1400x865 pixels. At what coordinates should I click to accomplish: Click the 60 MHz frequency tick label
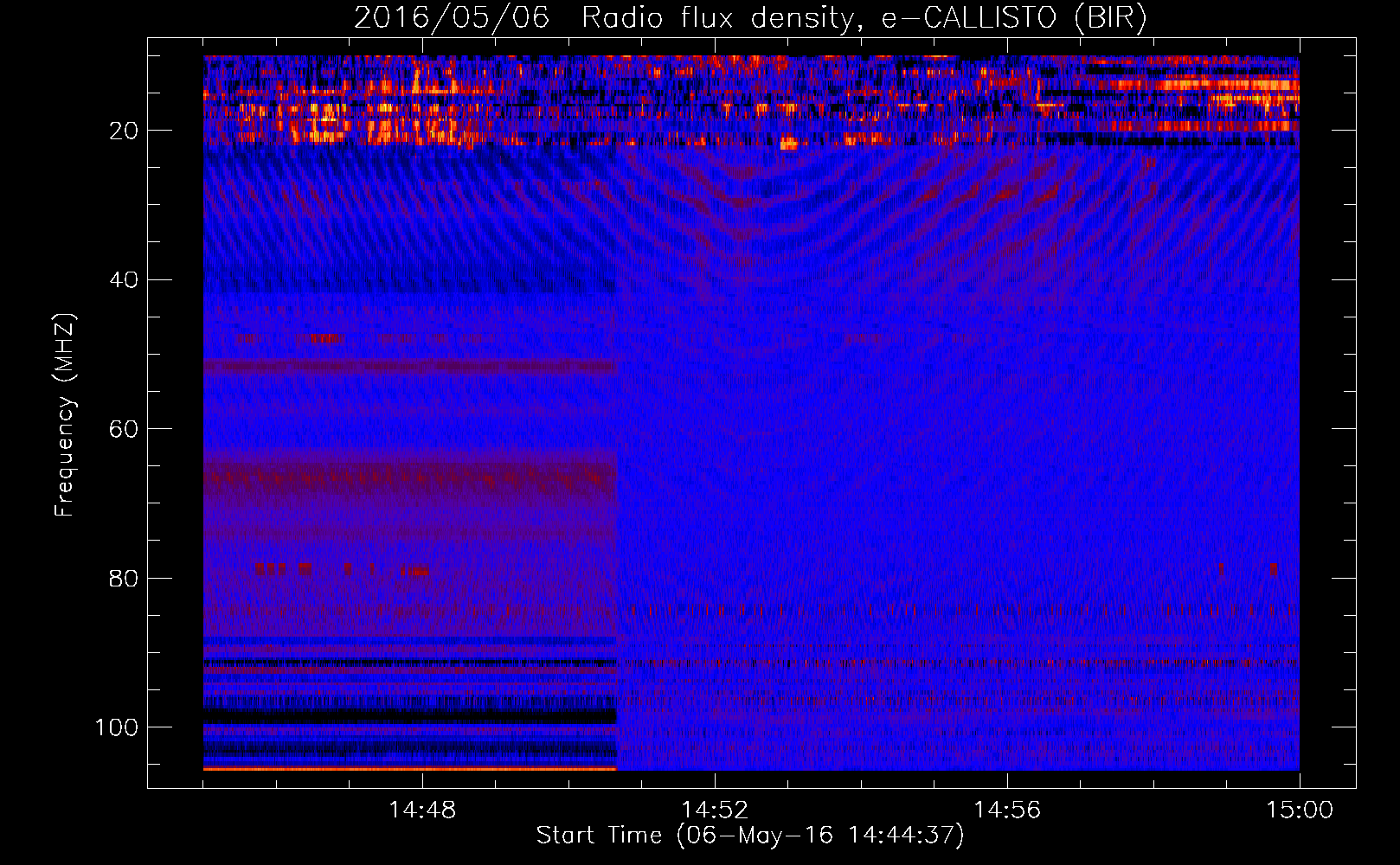(124, 429)
